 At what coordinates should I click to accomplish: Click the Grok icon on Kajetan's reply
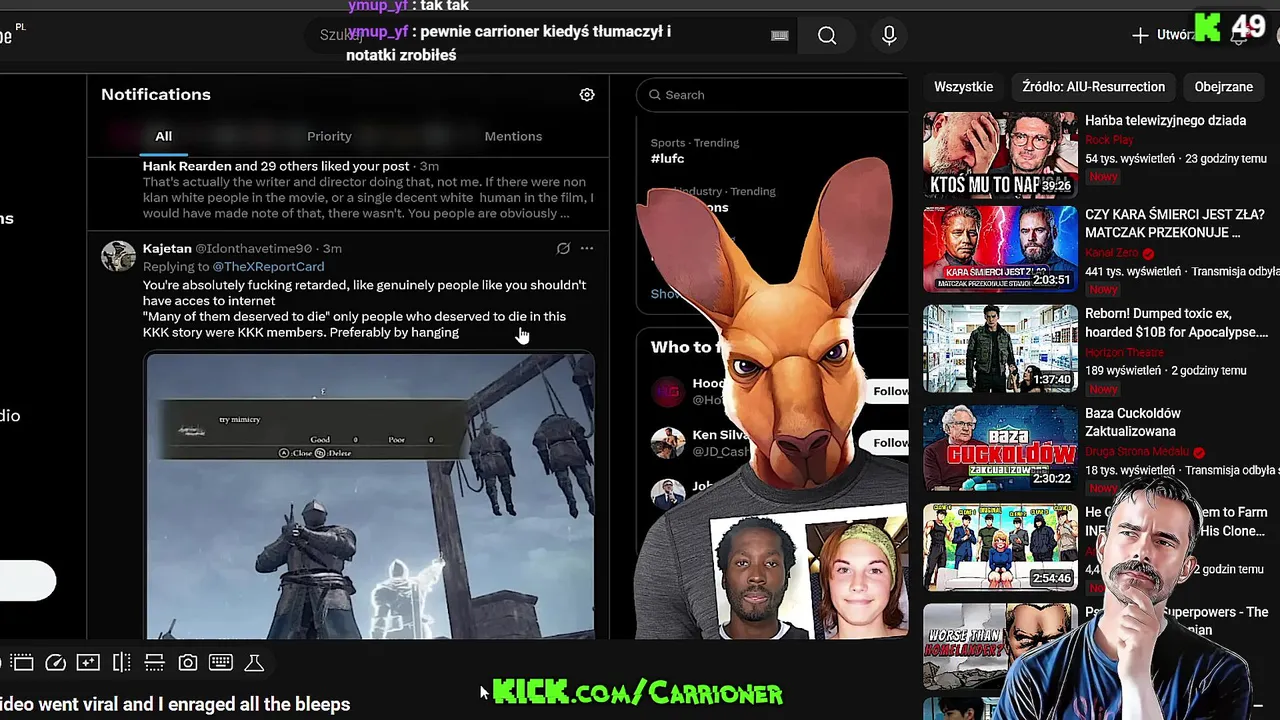tap(563, 248)
